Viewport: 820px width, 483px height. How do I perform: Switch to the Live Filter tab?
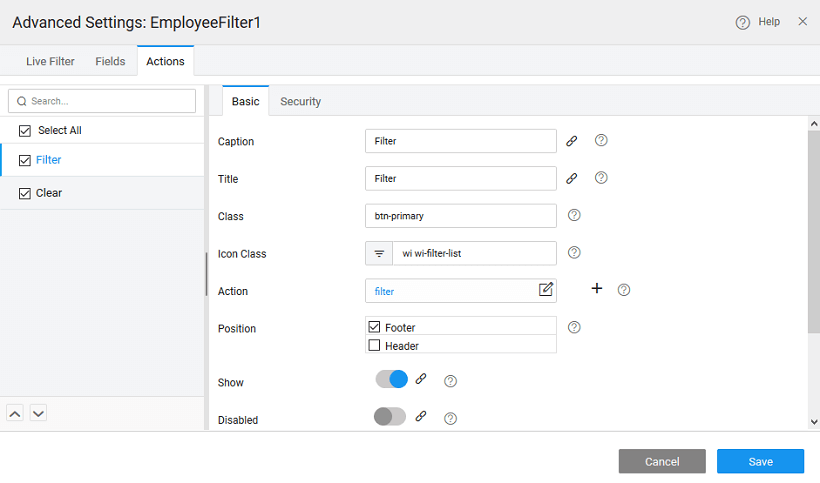pos(50,61)
